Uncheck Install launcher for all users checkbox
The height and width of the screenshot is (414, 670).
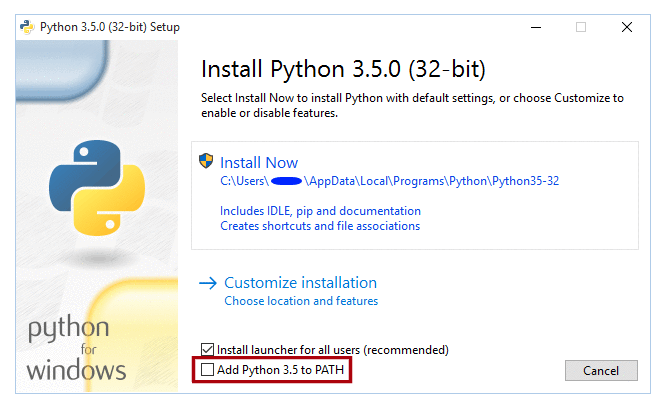click(208, 350)
